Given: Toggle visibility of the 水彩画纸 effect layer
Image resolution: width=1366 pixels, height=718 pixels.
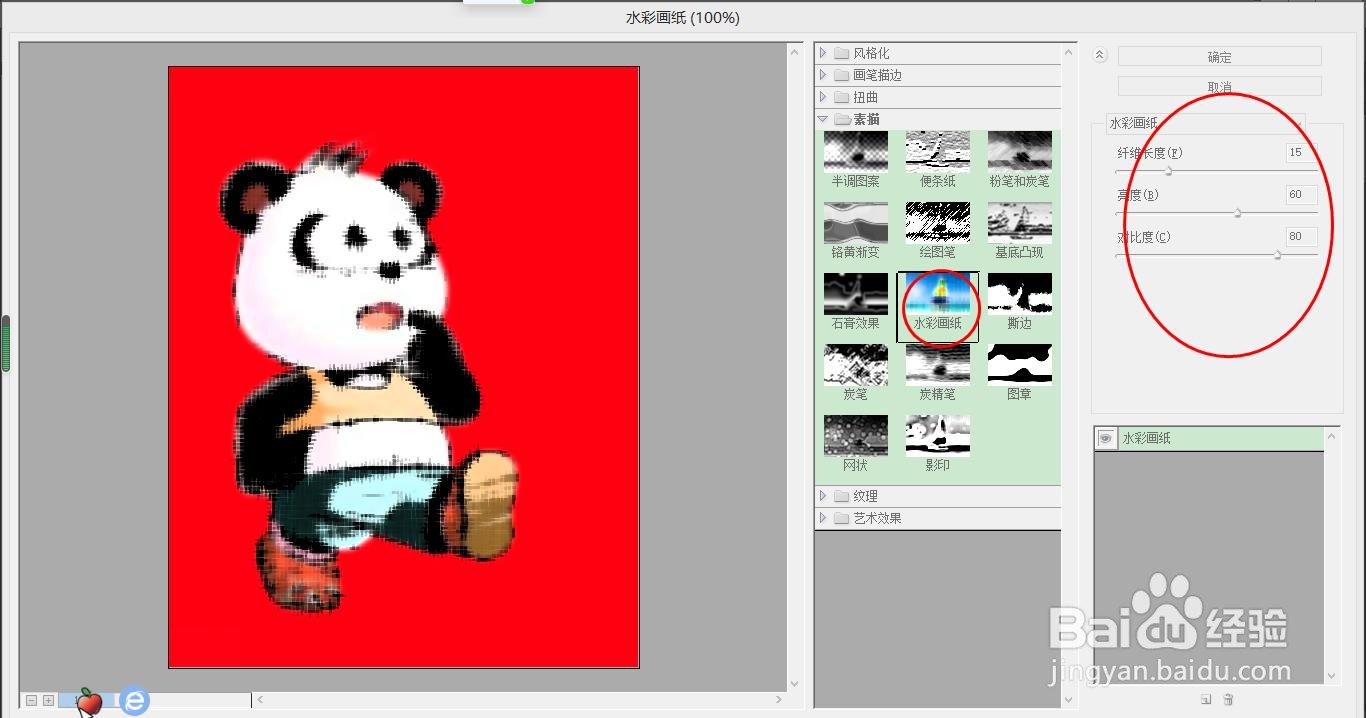Looking at the screenshot, I should 1104,438.
